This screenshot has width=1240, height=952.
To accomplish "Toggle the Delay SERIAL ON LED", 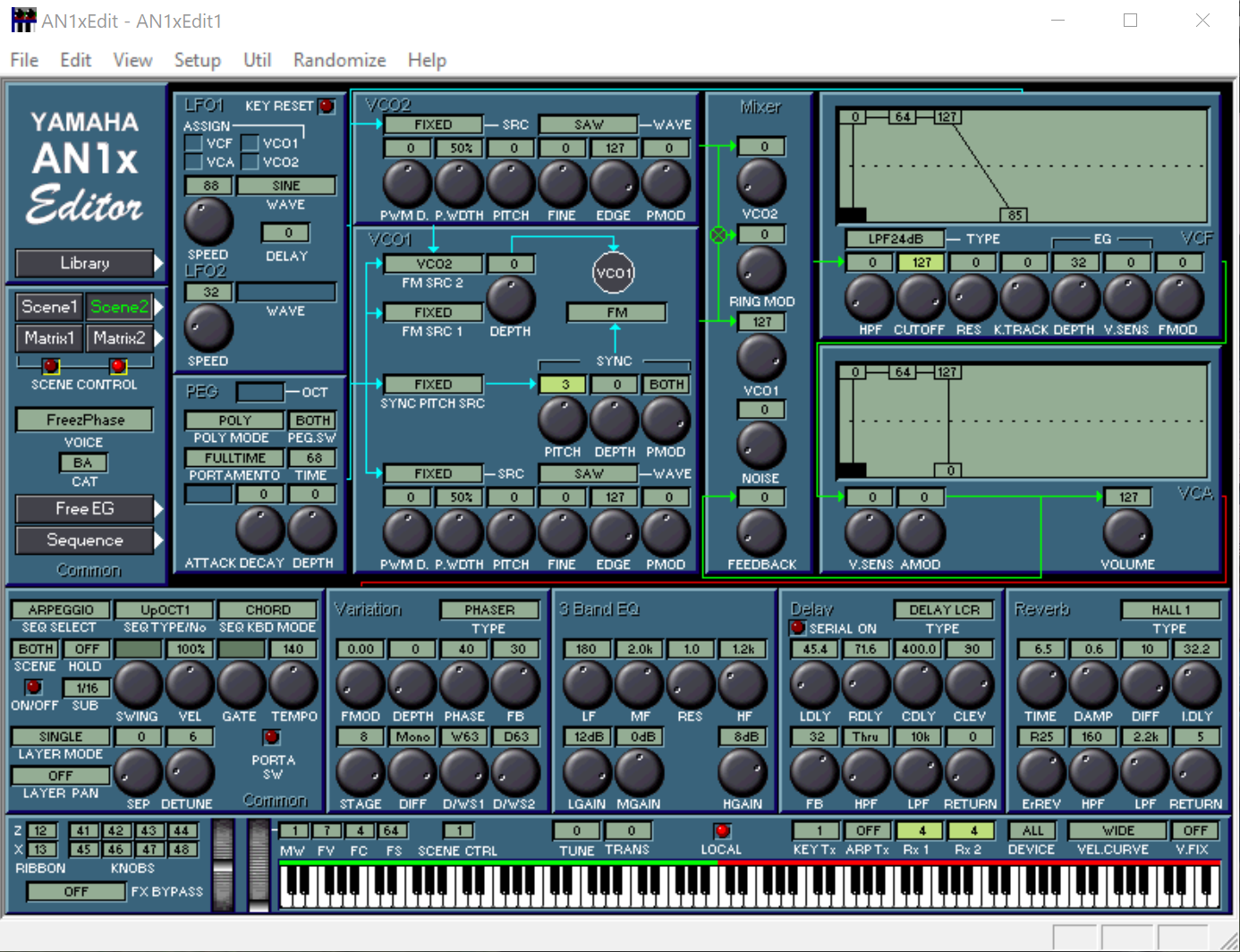I will point(798,628).
